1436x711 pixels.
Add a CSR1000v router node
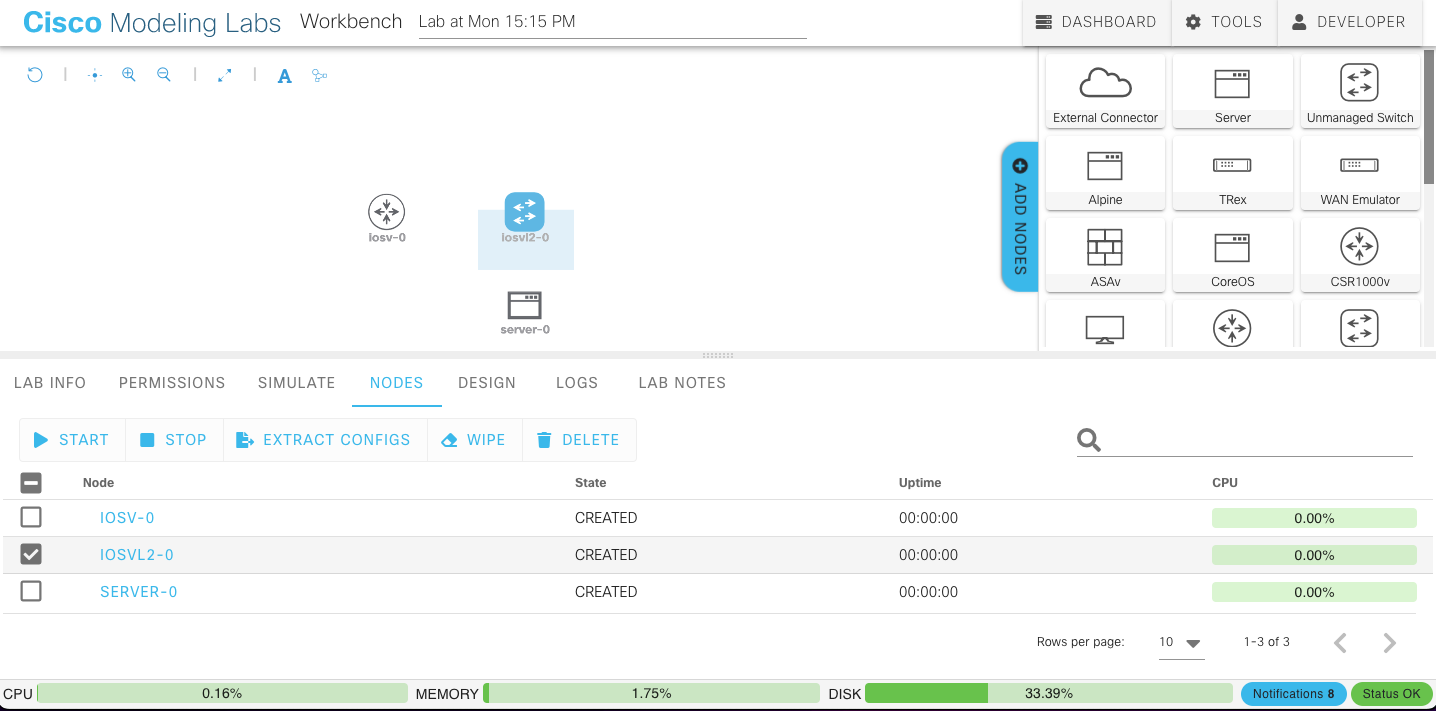click(x=1360, y=255)
